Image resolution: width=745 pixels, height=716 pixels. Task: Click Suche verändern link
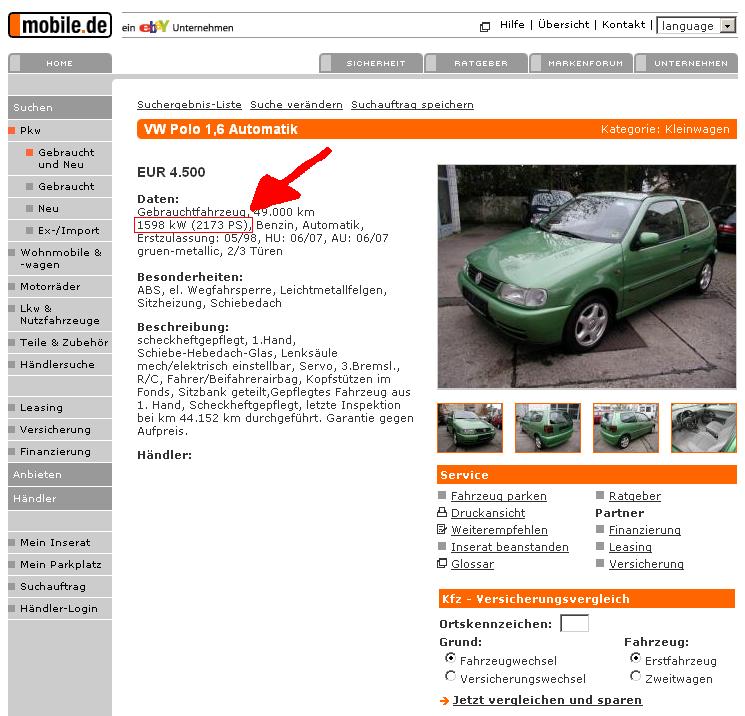pos(296,105)
